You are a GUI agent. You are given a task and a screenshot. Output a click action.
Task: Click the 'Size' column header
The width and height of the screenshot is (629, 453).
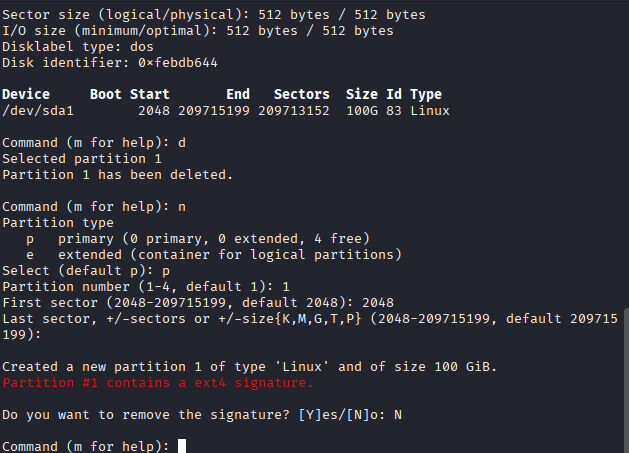(x=361, y=95)
